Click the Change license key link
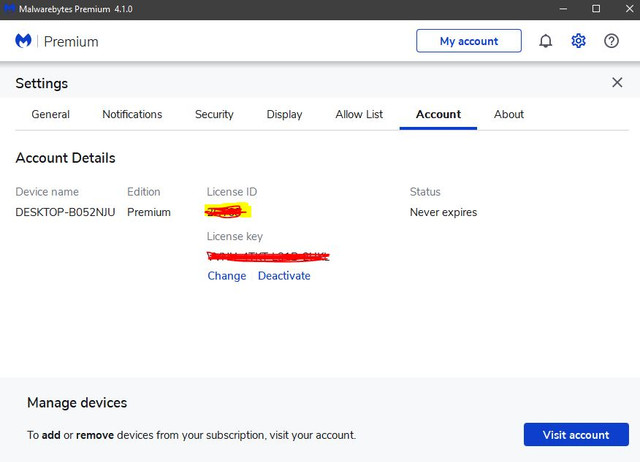 pos(227,276)
